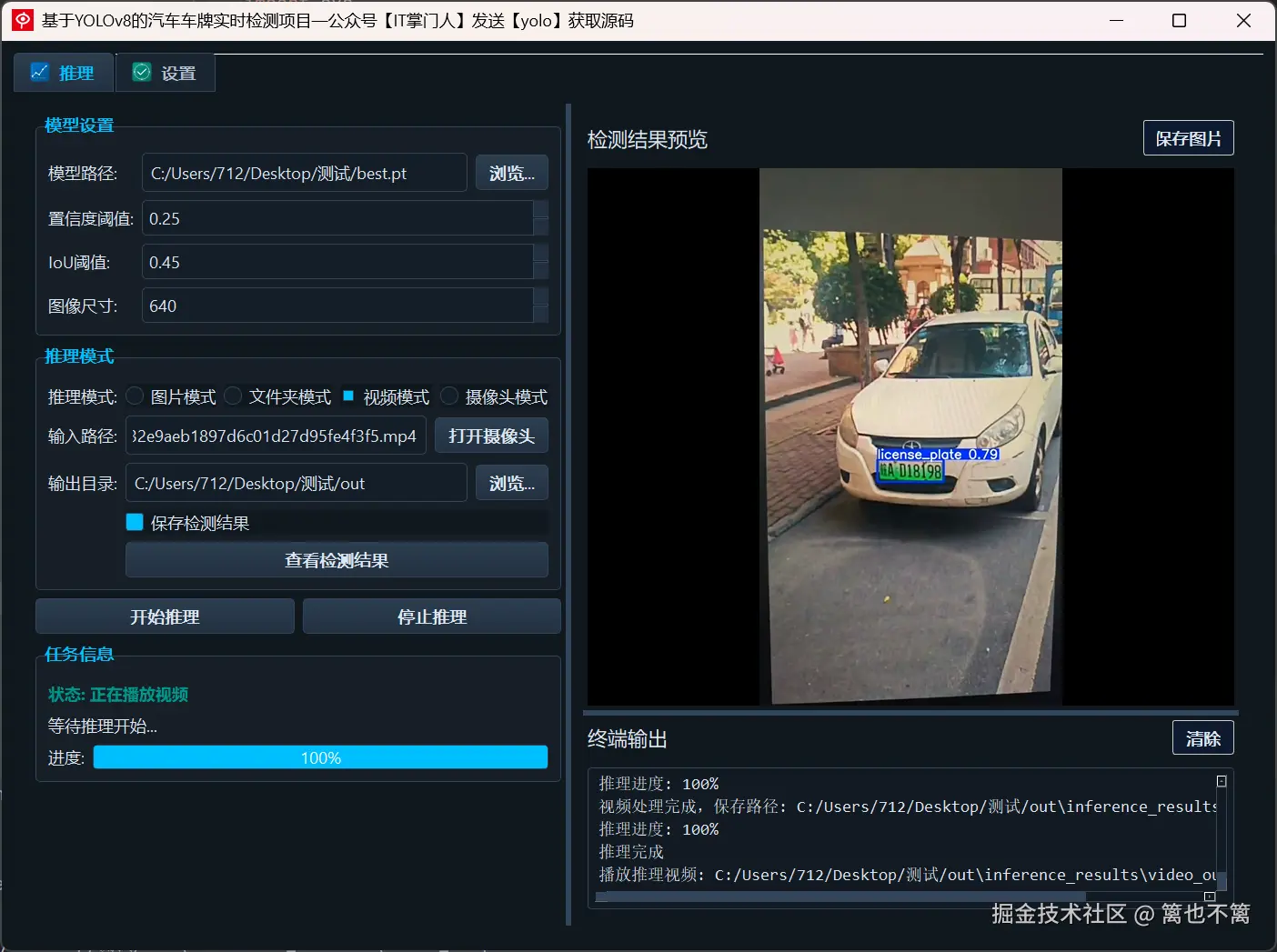Open the camera with 打开摄像头
The width and height of the screenshot is (1277, 952).
point(491,435)
